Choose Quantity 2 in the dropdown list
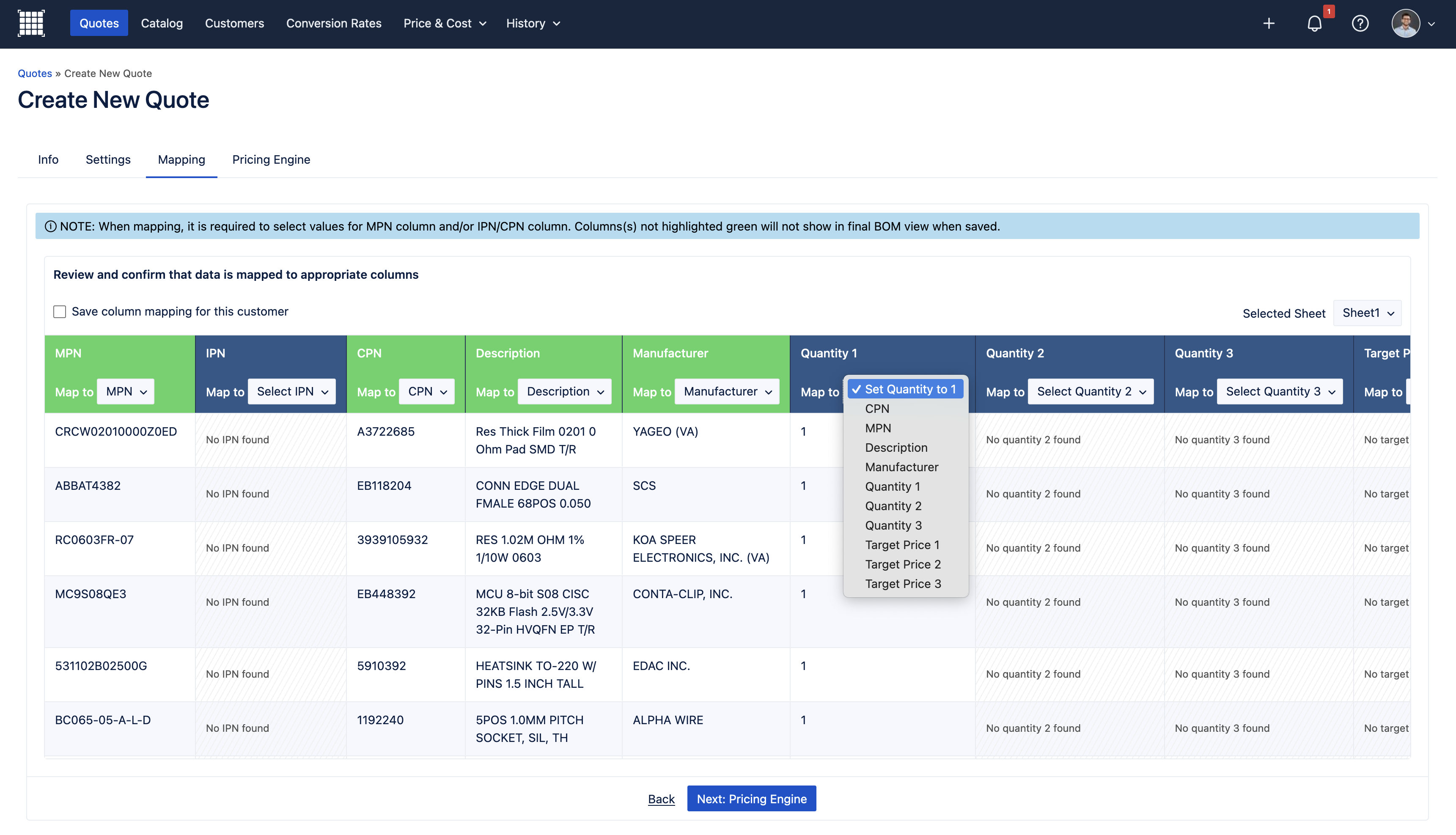This screenshot has width=1456, height=835. coord(906,506)
